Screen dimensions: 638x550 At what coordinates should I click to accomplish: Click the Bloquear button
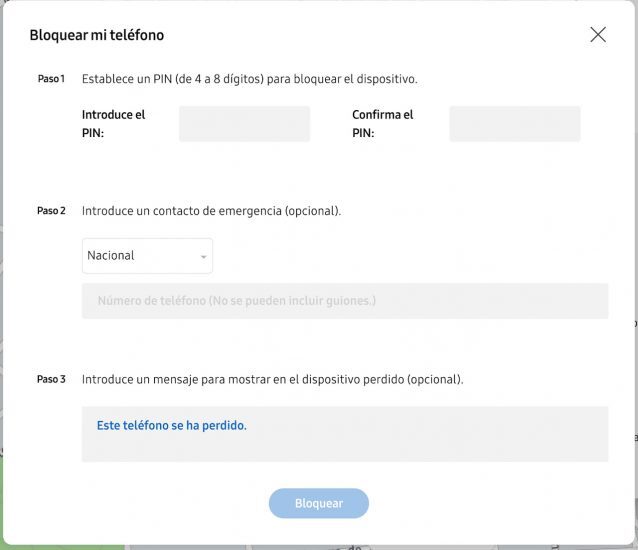click(x=319, y=503)
